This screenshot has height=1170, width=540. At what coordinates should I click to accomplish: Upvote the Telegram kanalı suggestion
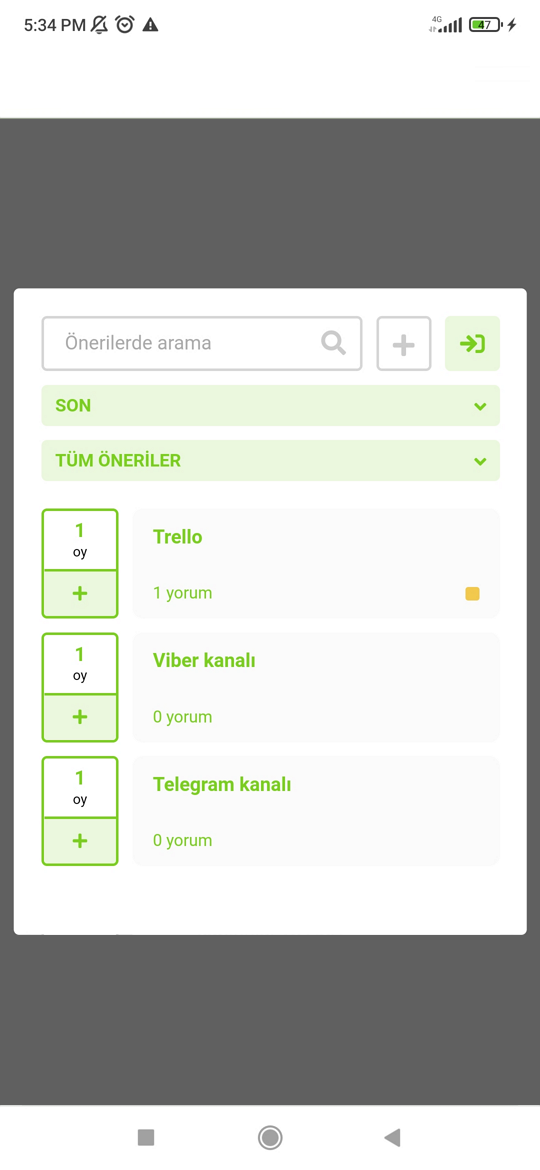[x=80, y=841]
